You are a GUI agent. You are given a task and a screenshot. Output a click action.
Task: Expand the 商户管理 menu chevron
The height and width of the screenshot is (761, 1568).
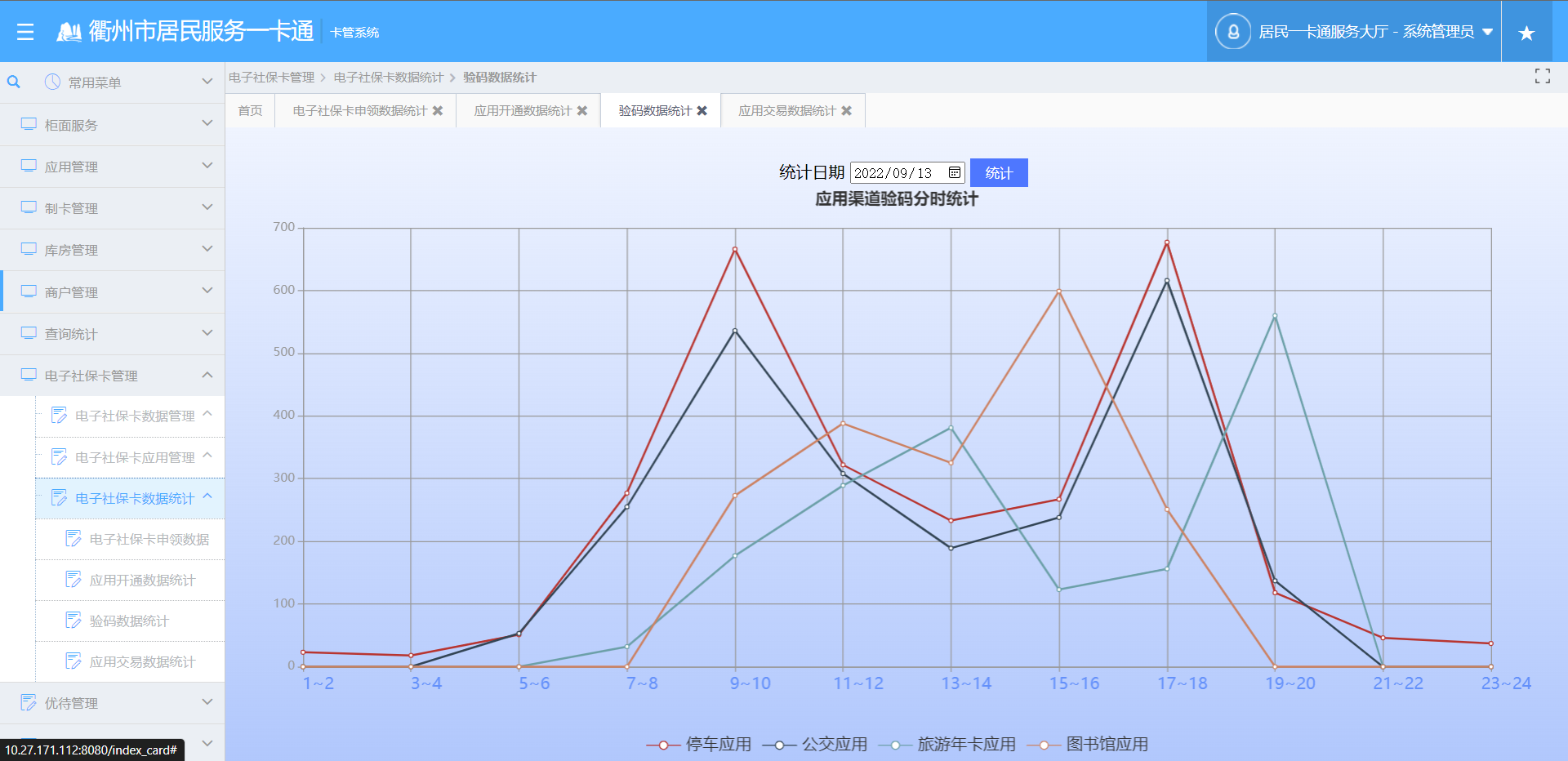tap(207, 291)
